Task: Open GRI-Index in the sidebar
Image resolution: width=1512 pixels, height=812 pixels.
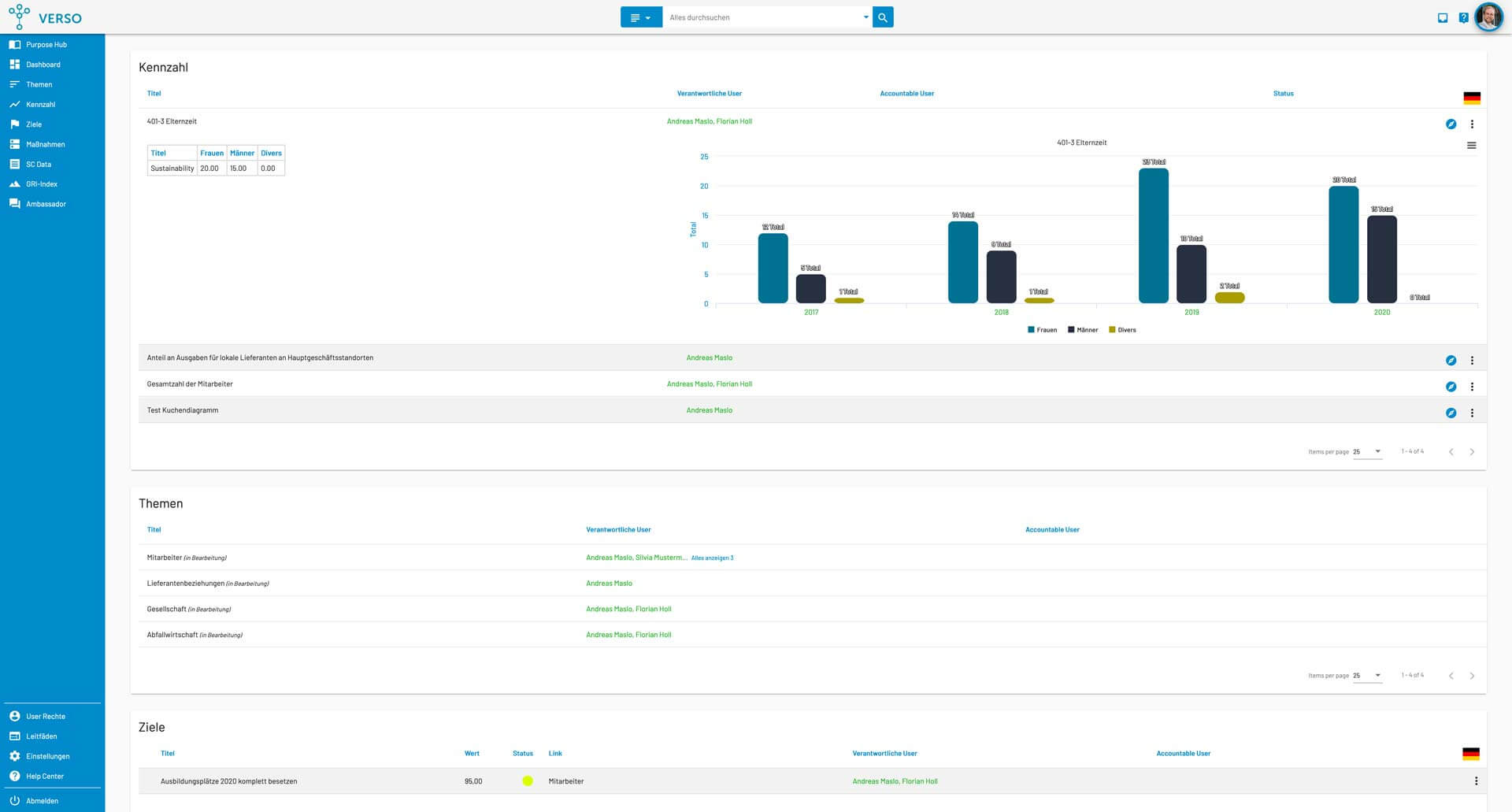Action: [x=42, y=184]
